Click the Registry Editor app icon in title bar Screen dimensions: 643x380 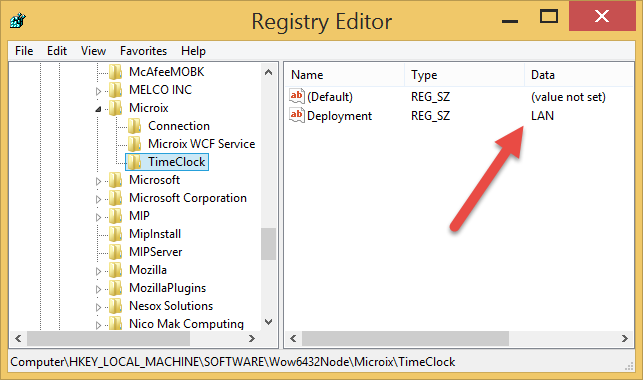tap(18, 20)
